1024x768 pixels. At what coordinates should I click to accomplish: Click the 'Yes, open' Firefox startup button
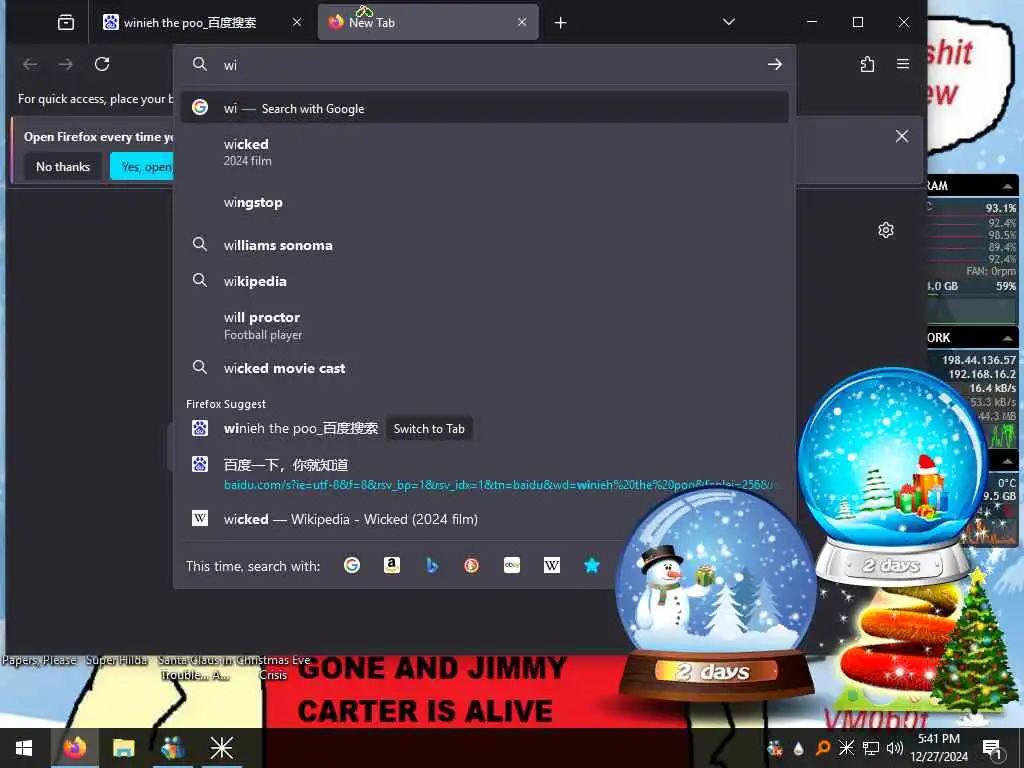(142, 167)
